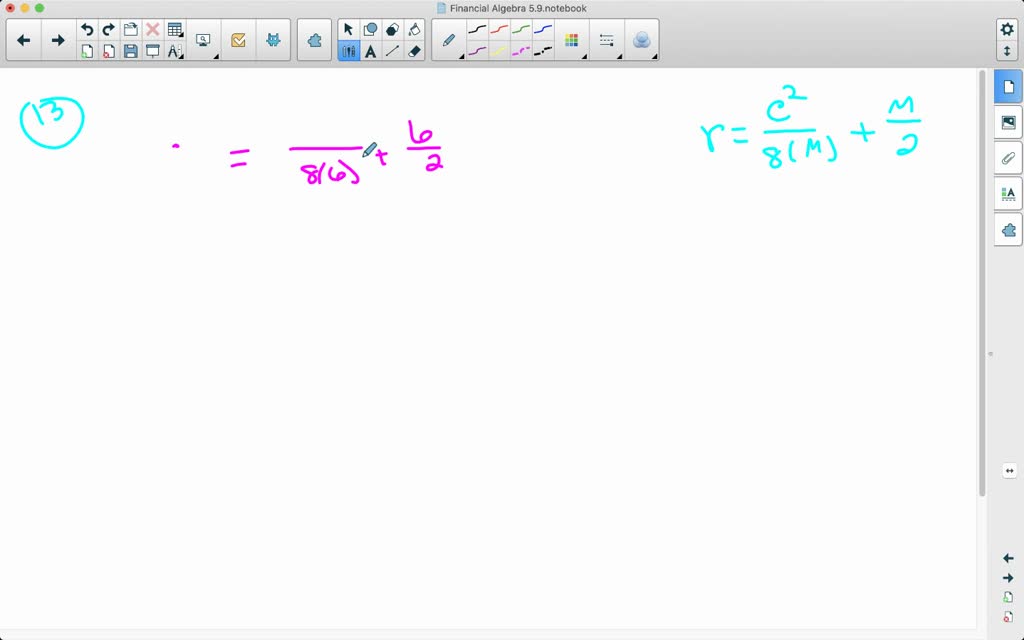Open the Magic Pen tool

(641, 40)
